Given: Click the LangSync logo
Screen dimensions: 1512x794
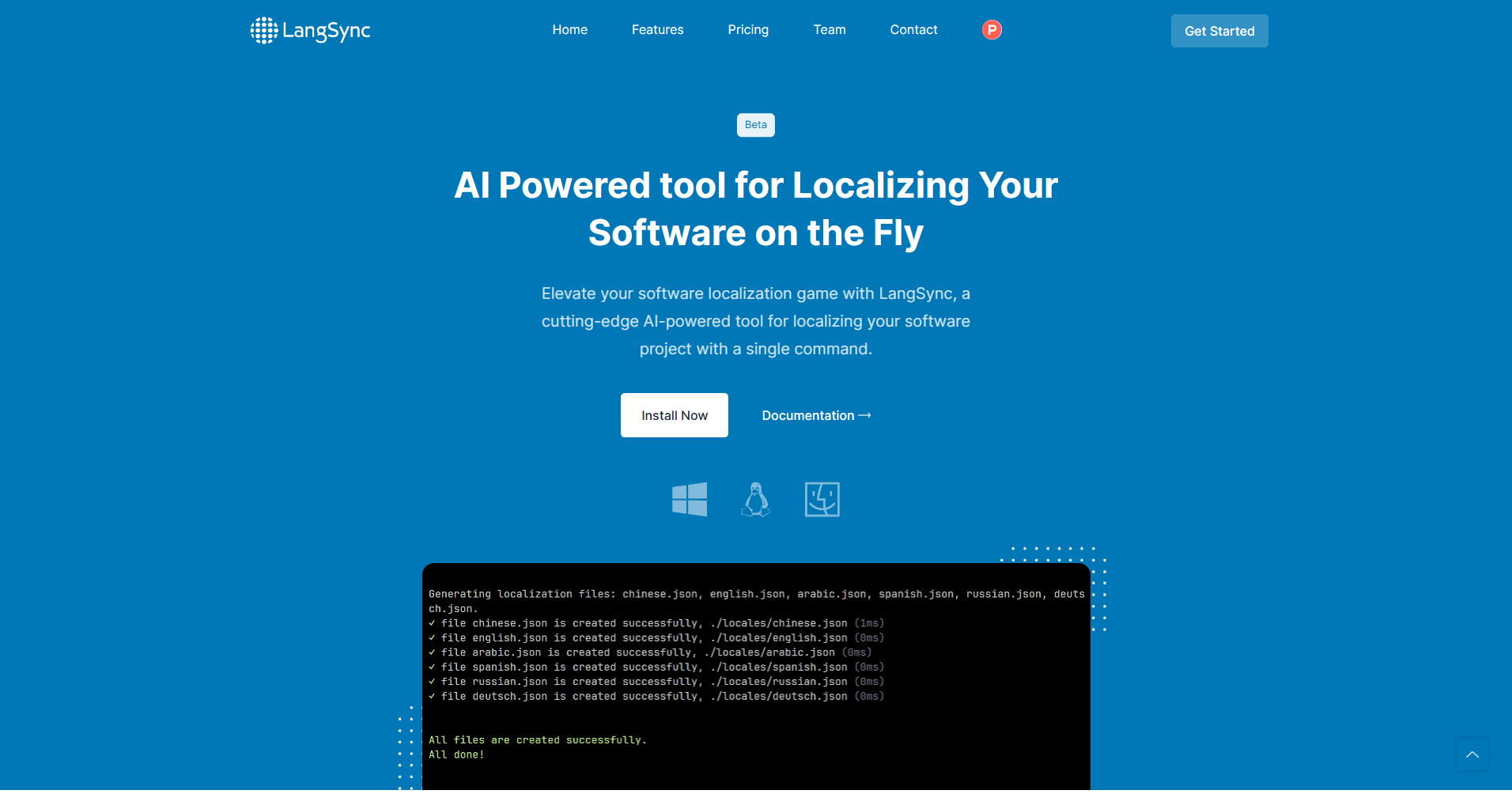Looking at the screenshot, I should pos(310,30).
